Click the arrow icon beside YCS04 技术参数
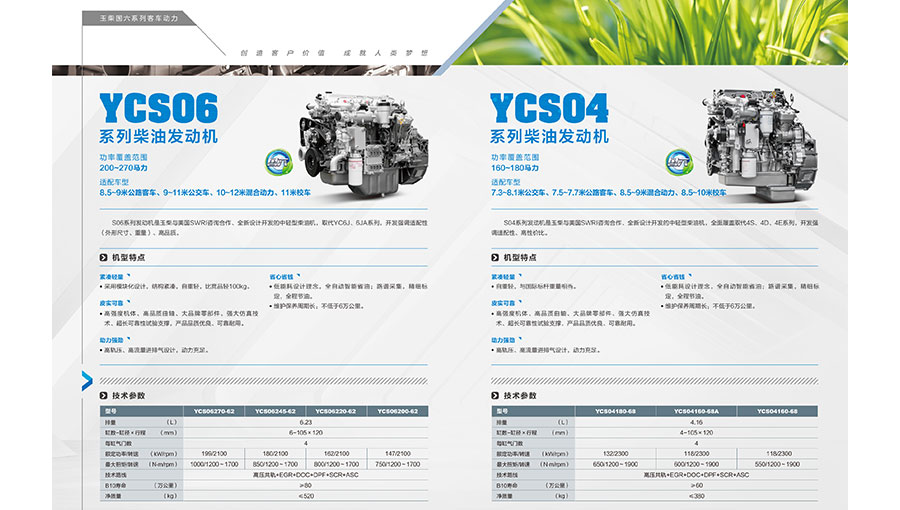Image resolution: width=900 pixels, height=510 pixels. pos(495,395)
